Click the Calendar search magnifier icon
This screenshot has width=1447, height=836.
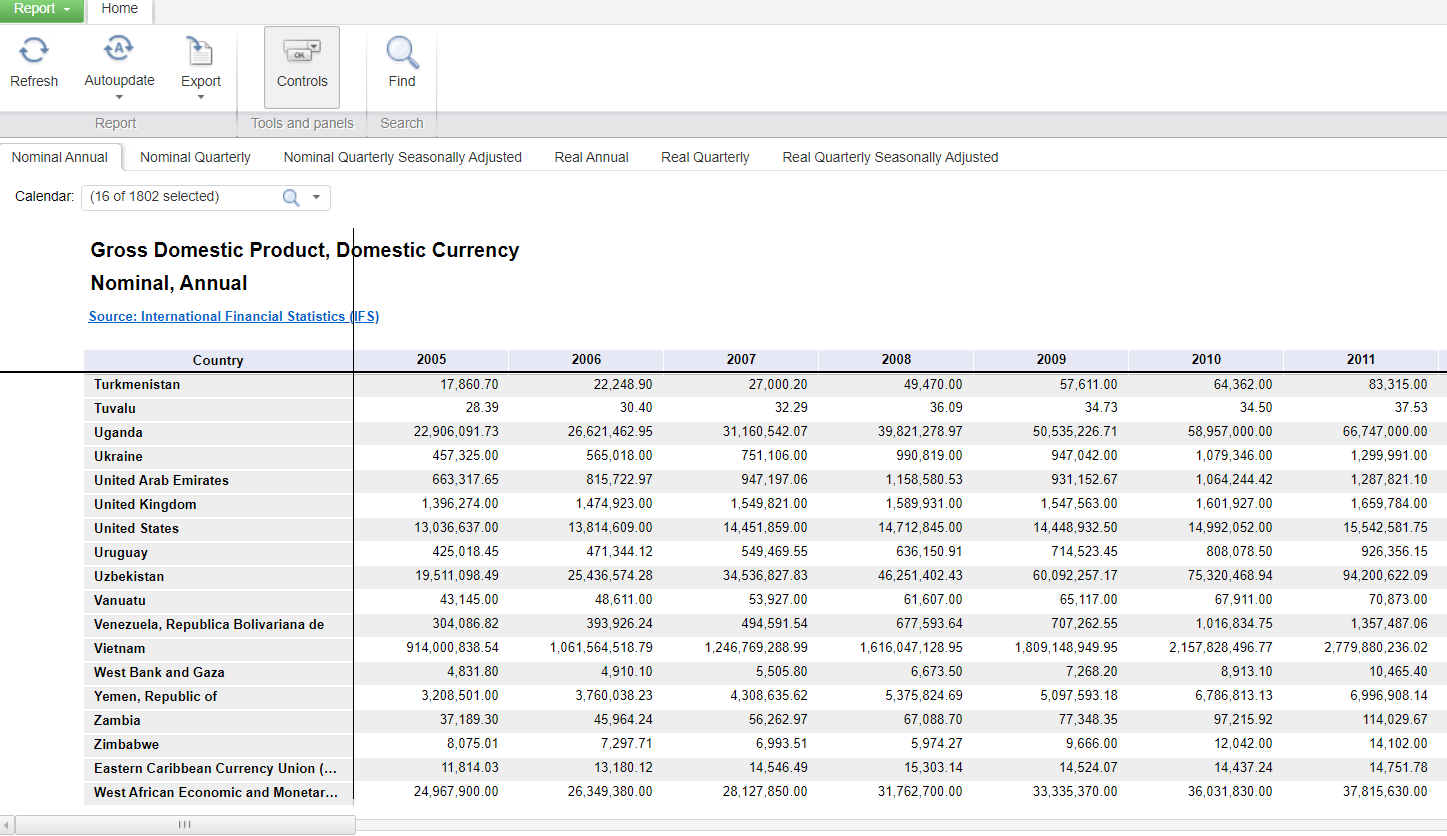pyautogui.click(x=291, y=197)
